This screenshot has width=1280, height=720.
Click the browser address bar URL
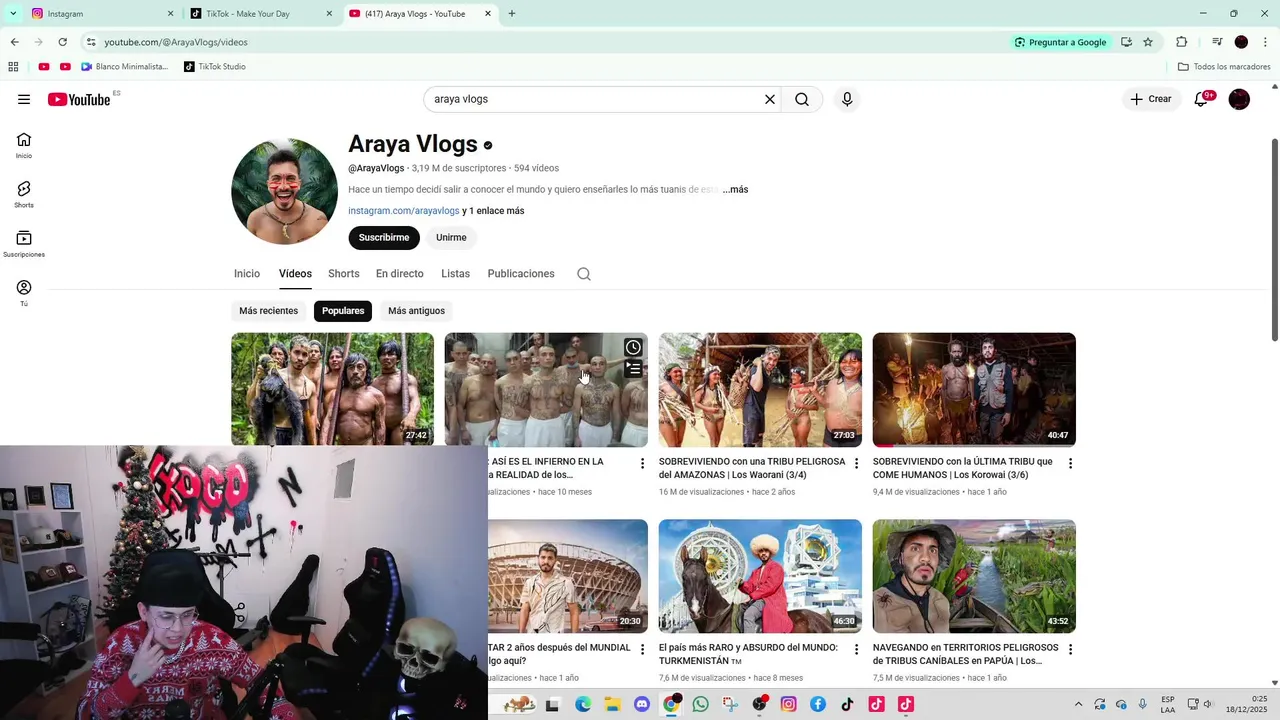pyautogui.click(x=176, y=42)
